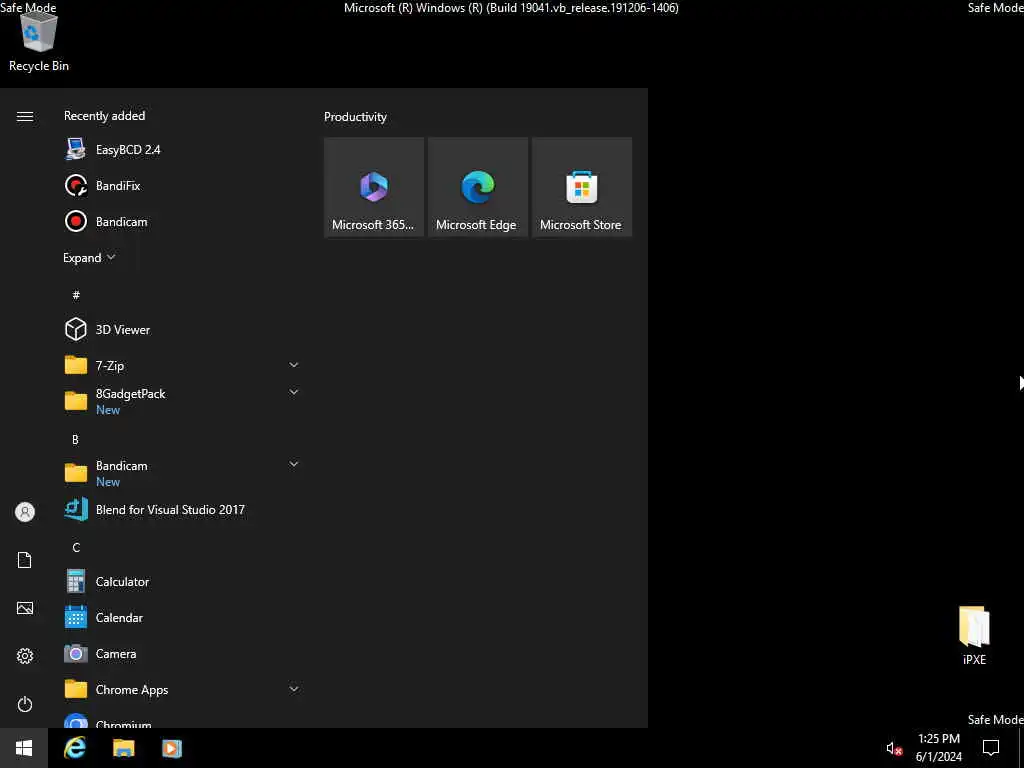Open the taskbar clock showing 1:25 PM

[x=938, y=747]
